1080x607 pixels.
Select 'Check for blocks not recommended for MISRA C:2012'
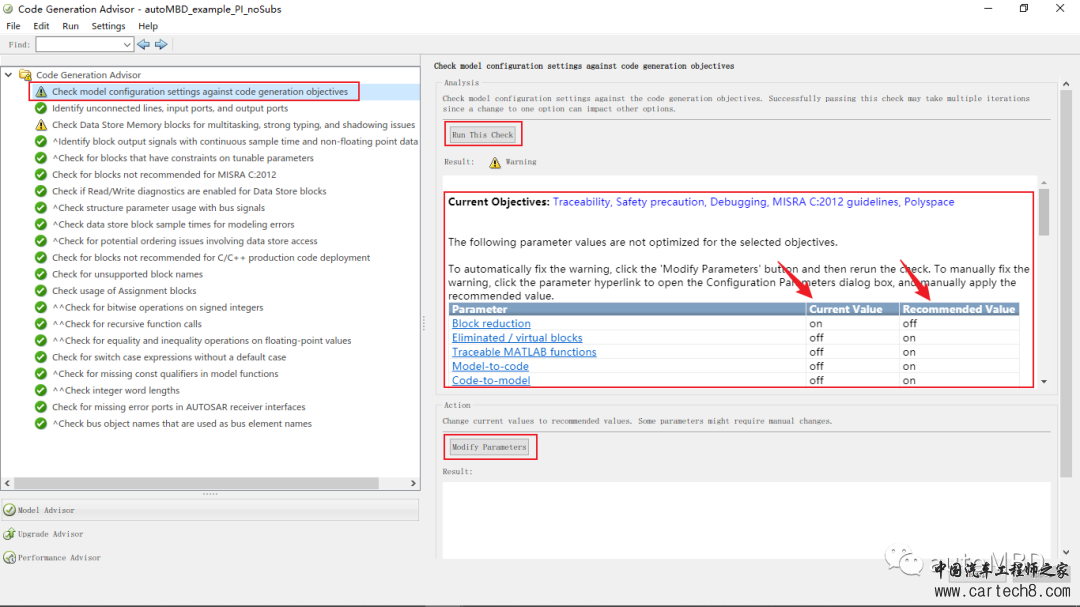tap(164, 174)
